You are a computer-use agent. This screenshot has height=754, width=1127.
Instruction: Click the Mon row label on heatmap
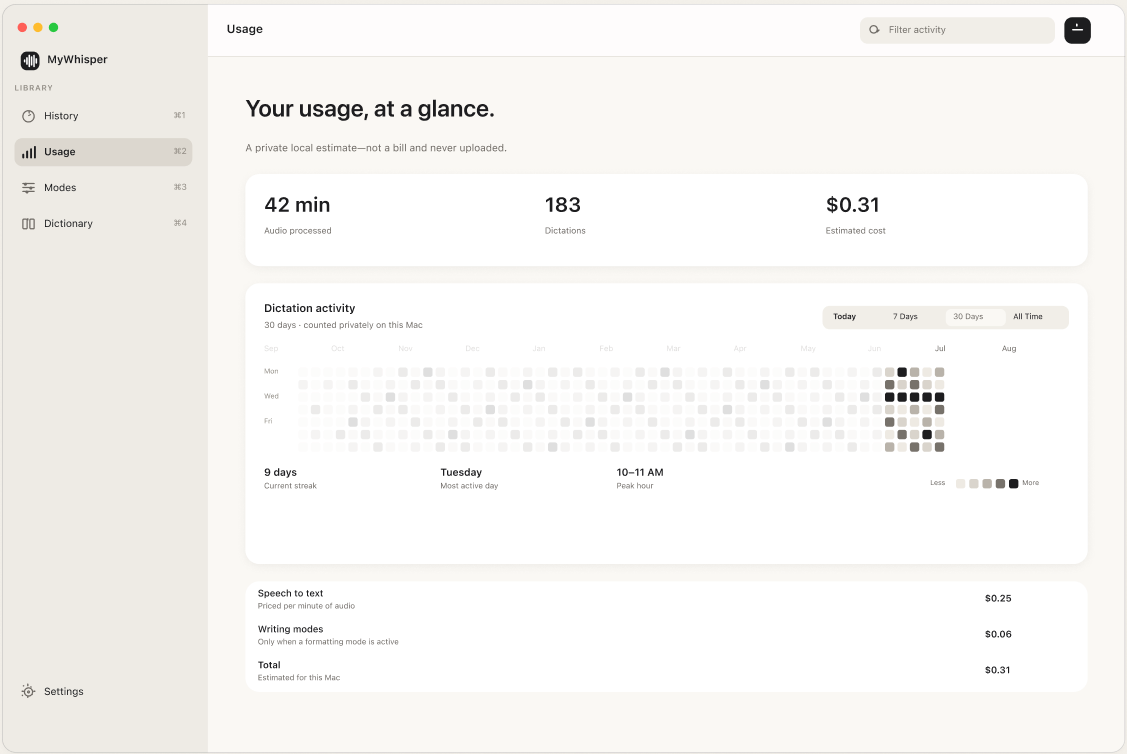point(271,372)
